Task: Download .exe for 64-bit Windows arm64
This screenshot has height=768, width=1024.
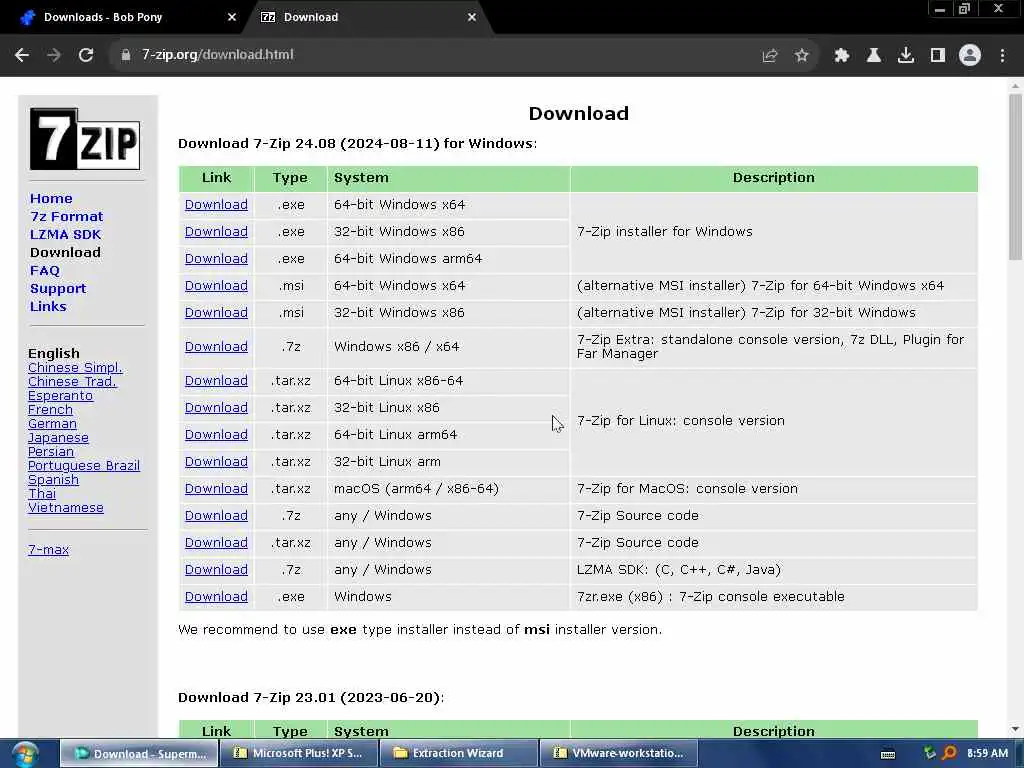Action: click(216, 259)
